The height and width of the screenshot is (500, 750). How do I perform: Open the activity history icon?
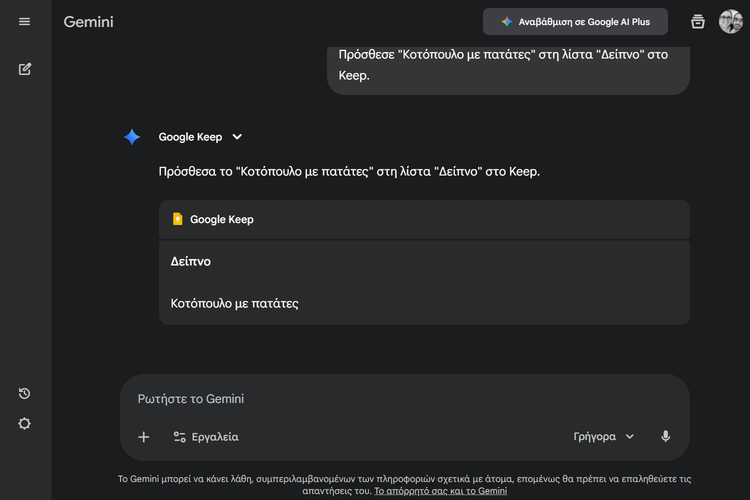(25, 393)
